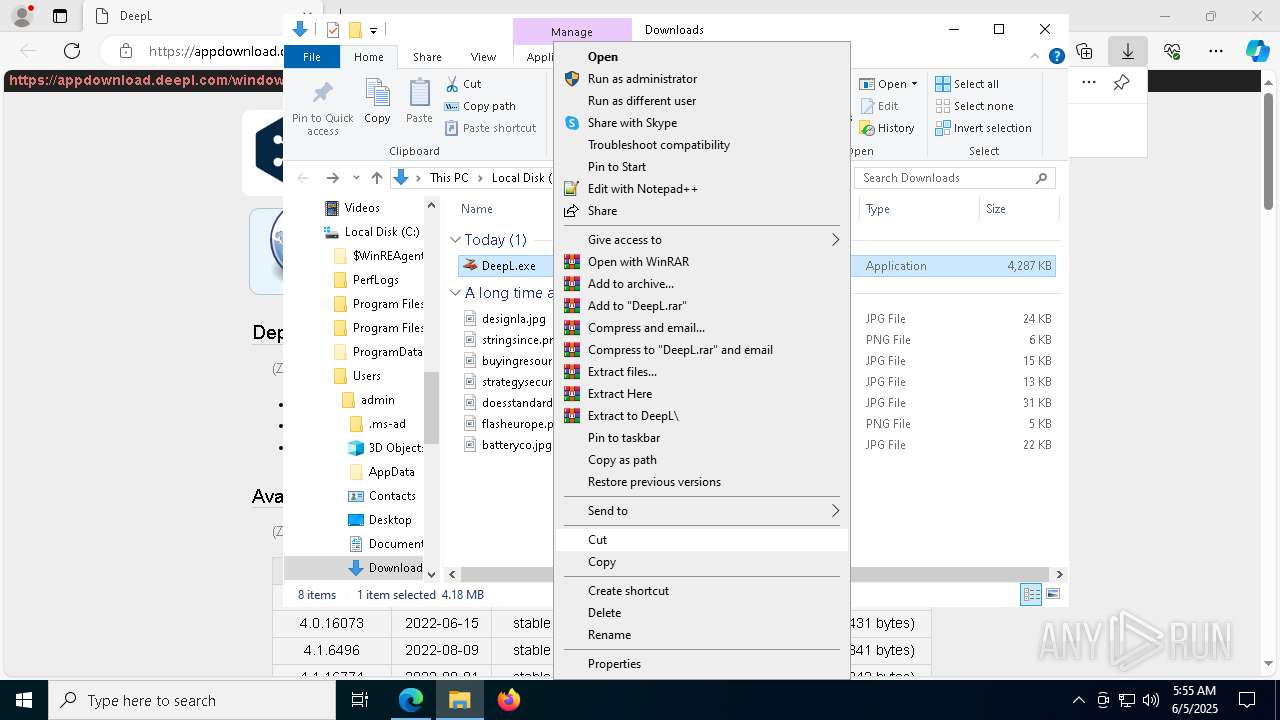This screenshot has width=1280, height=720.
Task: Expand the Give access to submenu
Action: coord(701,240)
